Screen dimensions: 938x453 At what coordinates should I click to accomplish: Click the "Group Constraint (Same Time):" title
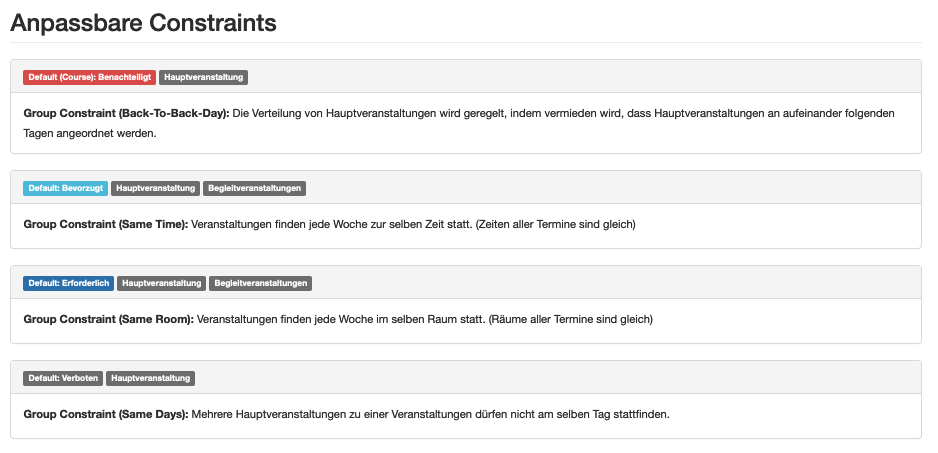pos(105,225)
